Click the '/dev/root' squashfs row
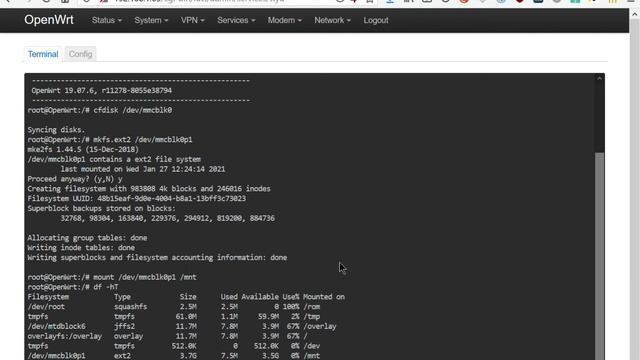 [174, 307]
